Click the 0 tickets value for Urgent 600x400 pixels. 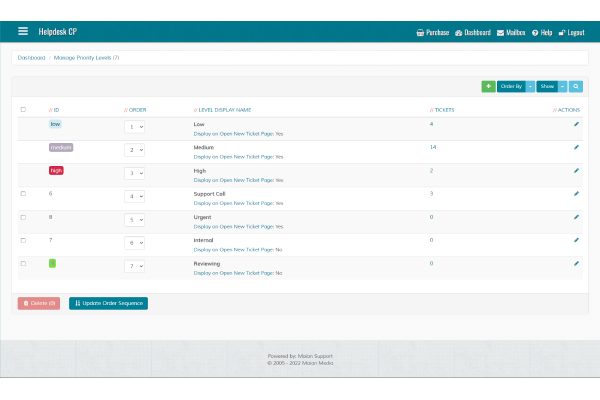pyautogui.click(x=431, y=217)
